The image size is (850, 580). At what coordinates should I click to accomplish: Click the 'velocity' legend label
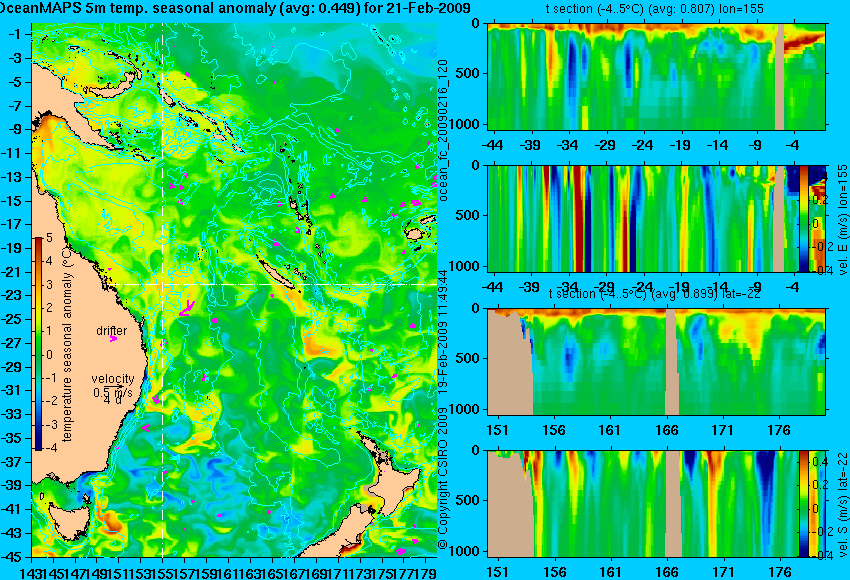[112, 378]
